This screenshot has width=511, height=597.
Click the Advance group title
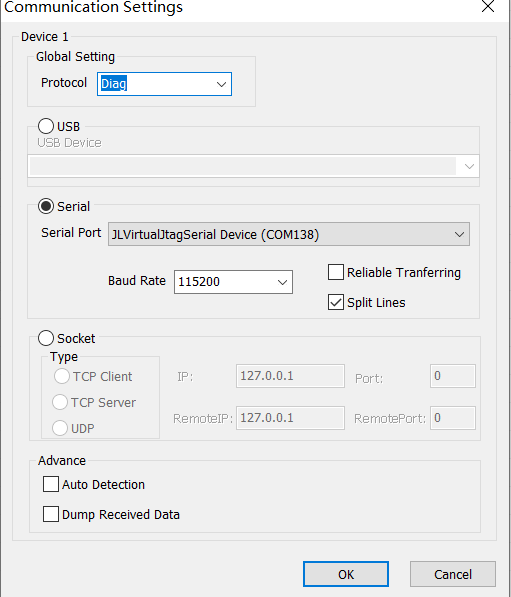point(62,461)
